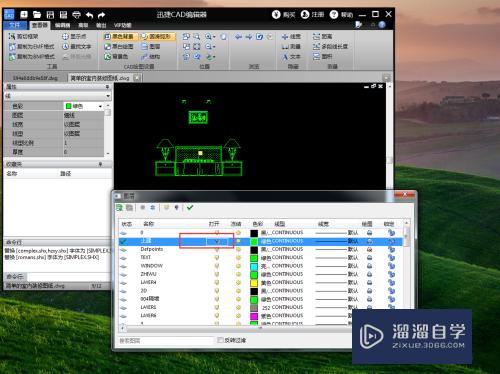Click the Area (面积) measurement tool
This screenshot has width=500, height=374.
(322, 57)
